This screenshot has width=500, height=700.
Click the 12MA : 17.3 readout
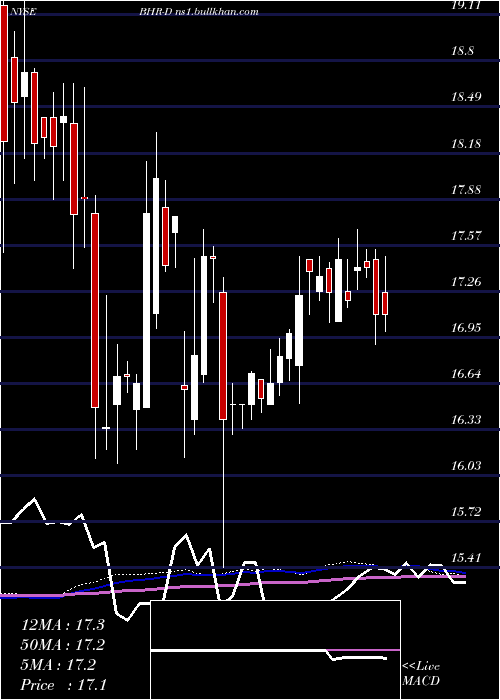point(63,625)
